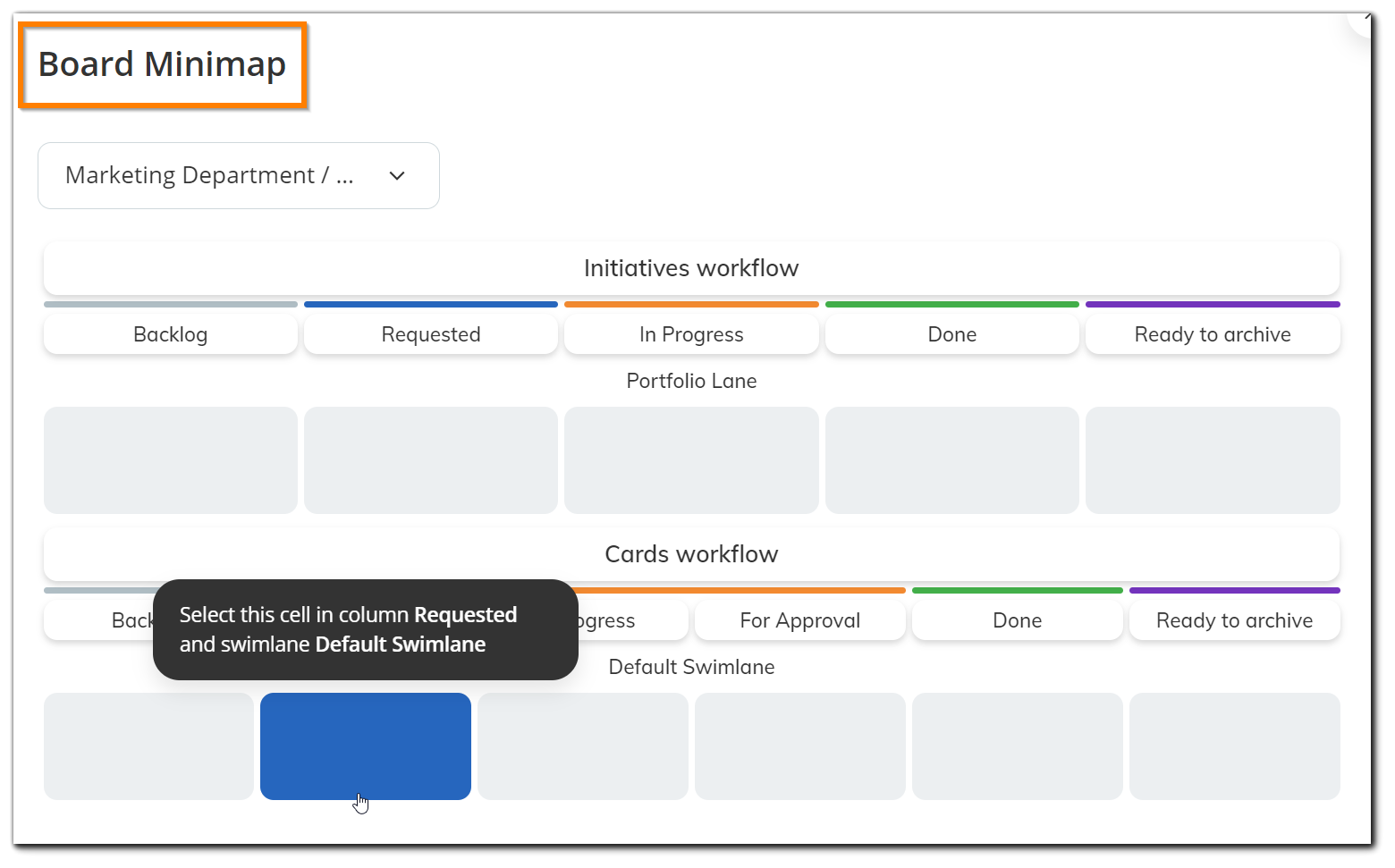The image size is (1395, 868).
Task: Click the chevron arrow beside Marketing Department
Action: tap(397, 176)
